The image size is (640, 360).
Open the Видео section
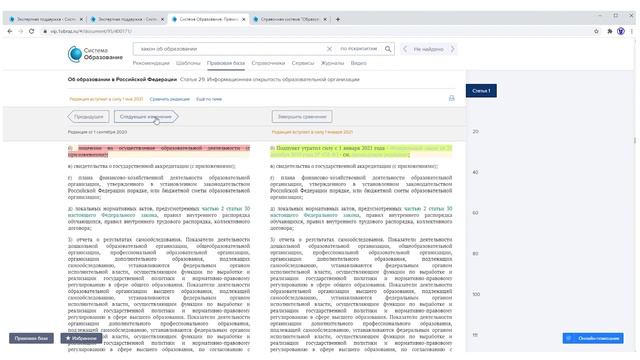click(x=358, y=63)
